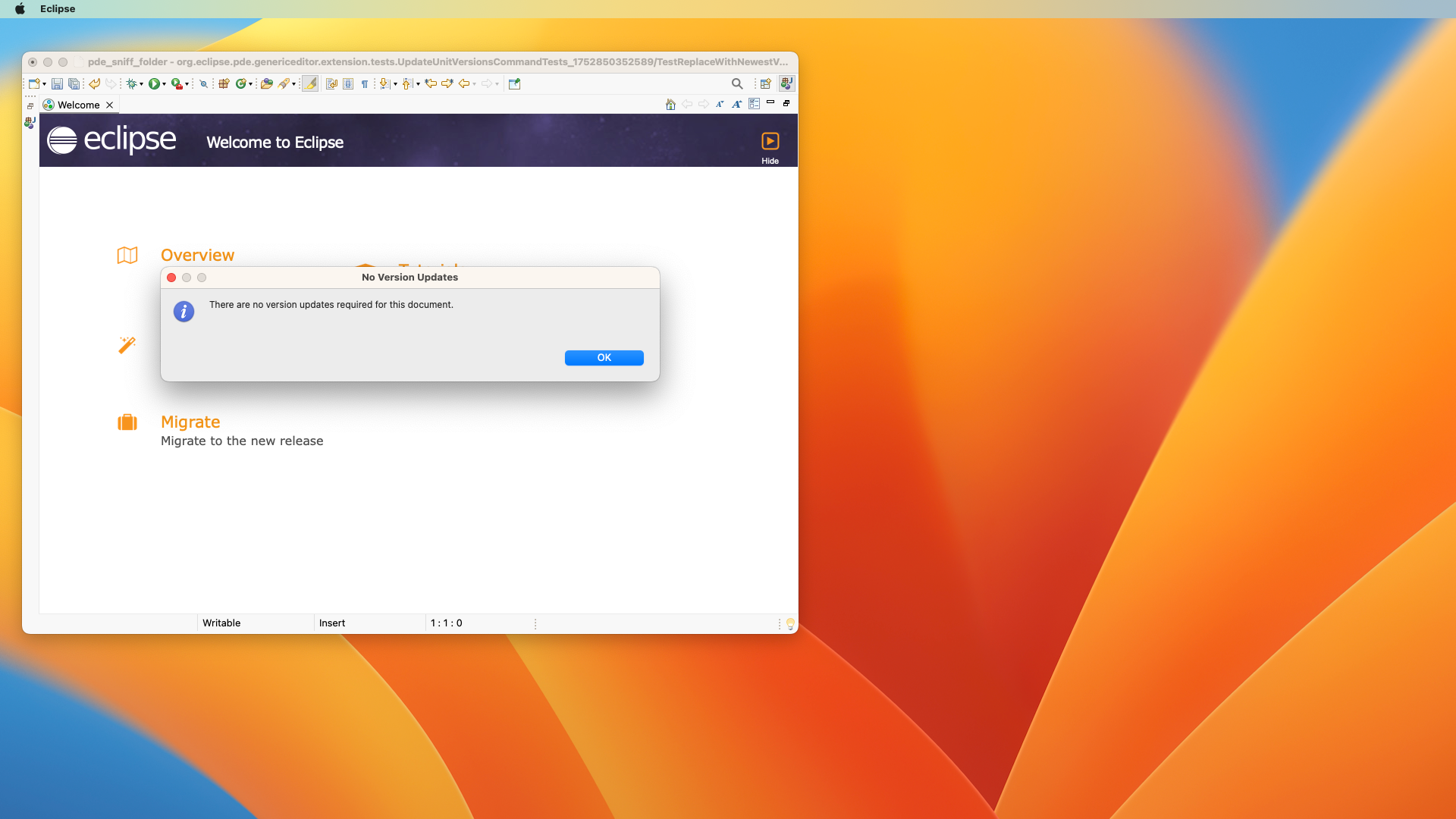Viewport: 1456px width, 819px height.
Task: Click the Previous Annotation up-arrow icon
Action: click(x=407, y=84)
